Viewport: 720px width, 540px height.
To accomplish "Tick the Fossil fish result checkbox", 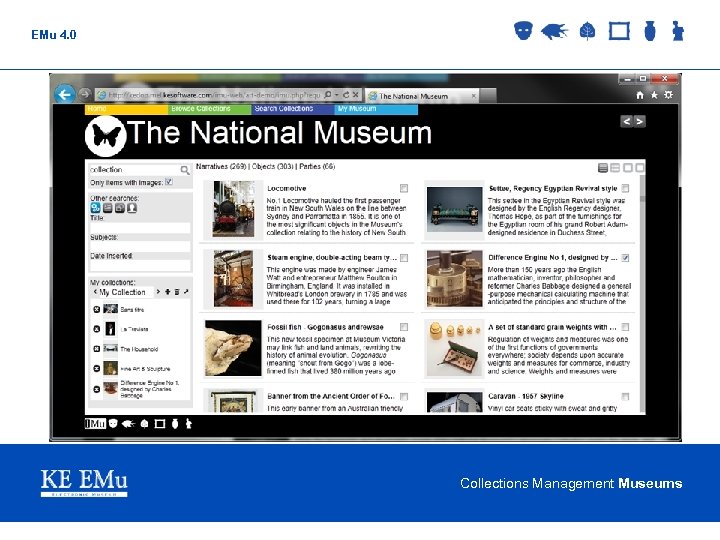I will pos(404,327).
